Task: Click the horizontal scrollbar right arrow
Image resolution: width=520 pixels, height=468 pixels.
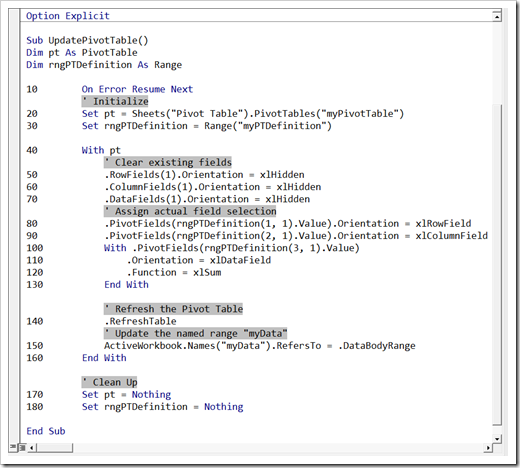Action: (x=488, y=448)
